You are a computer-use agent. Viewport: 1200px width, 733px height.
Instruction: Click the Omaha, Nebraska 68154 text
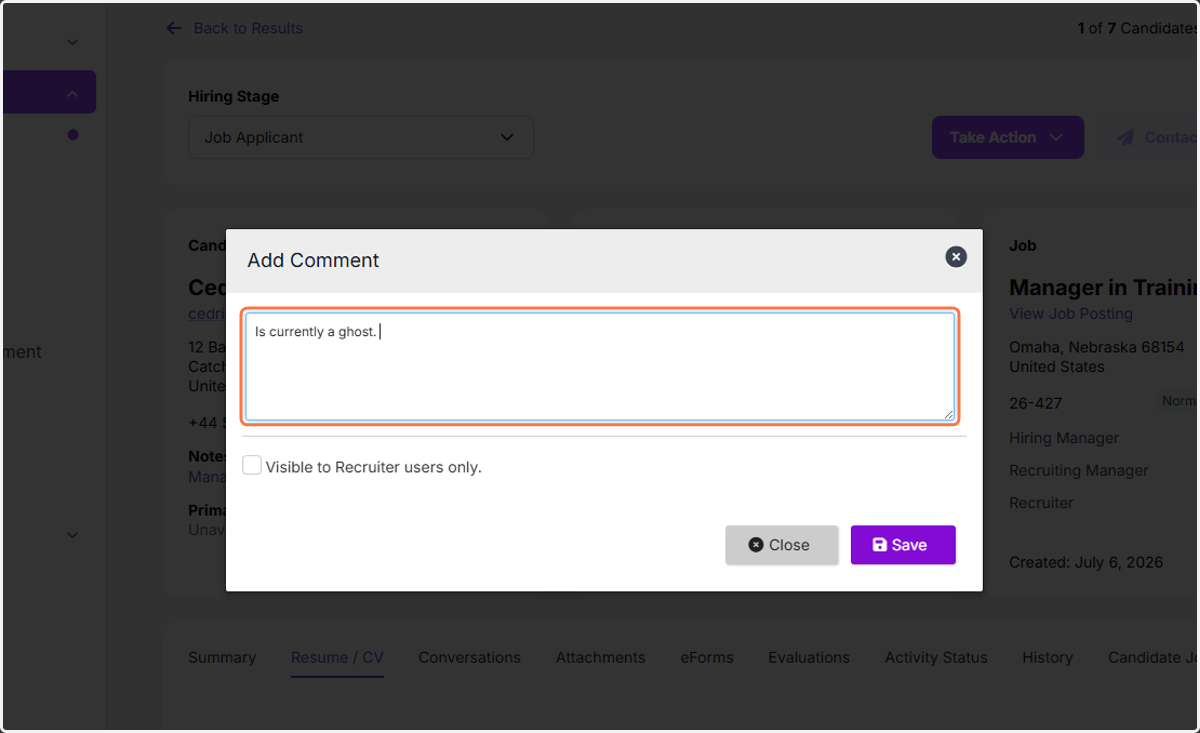click(1096, 347)
